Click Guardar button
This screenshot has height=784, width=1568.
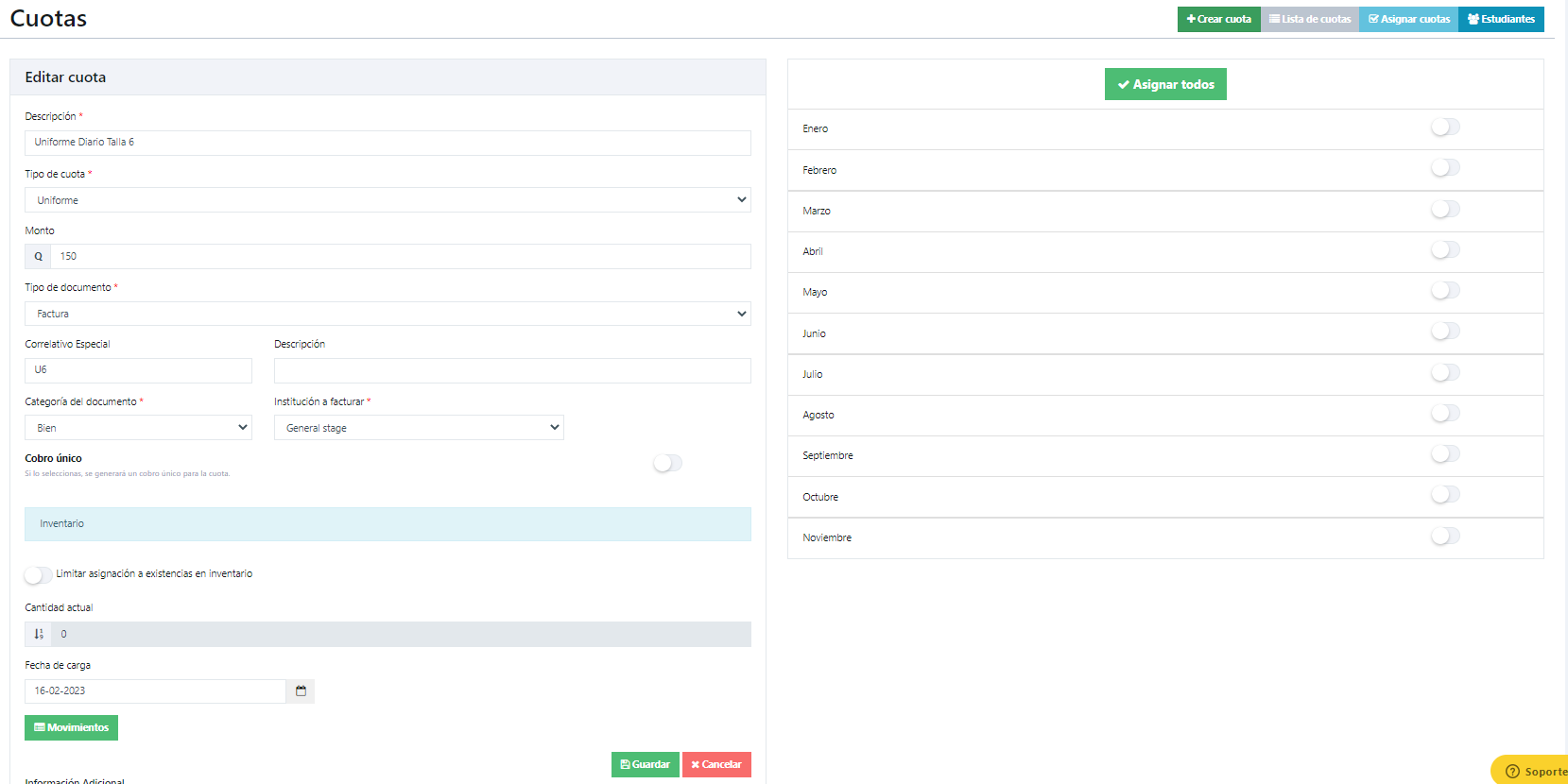pos(646,764)
